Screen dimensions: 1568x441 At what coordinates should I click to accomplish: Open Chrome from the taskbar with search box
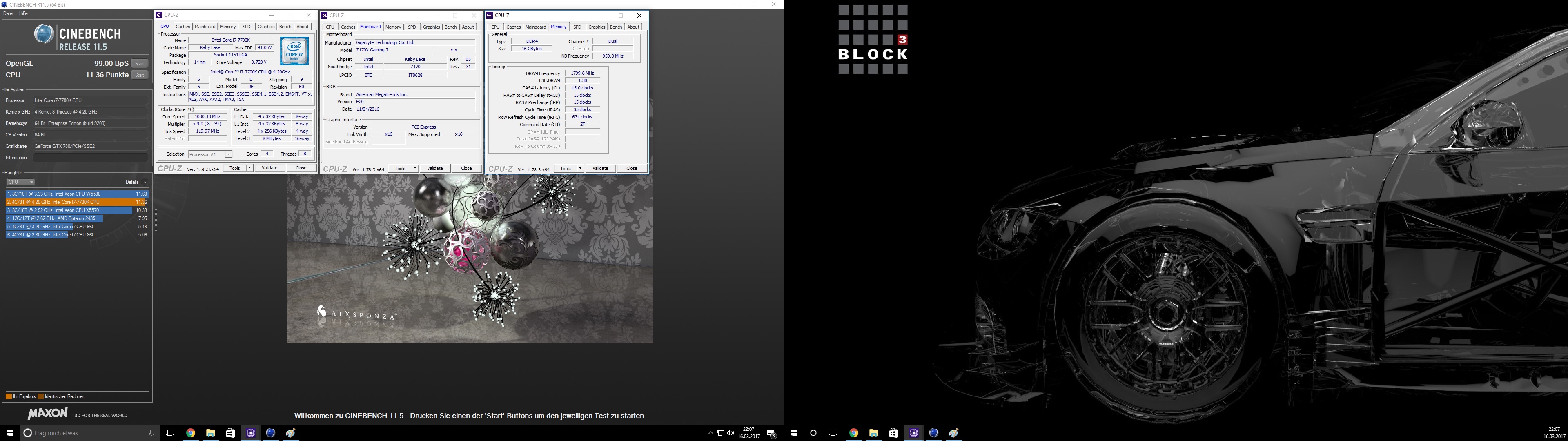[191, 433]
